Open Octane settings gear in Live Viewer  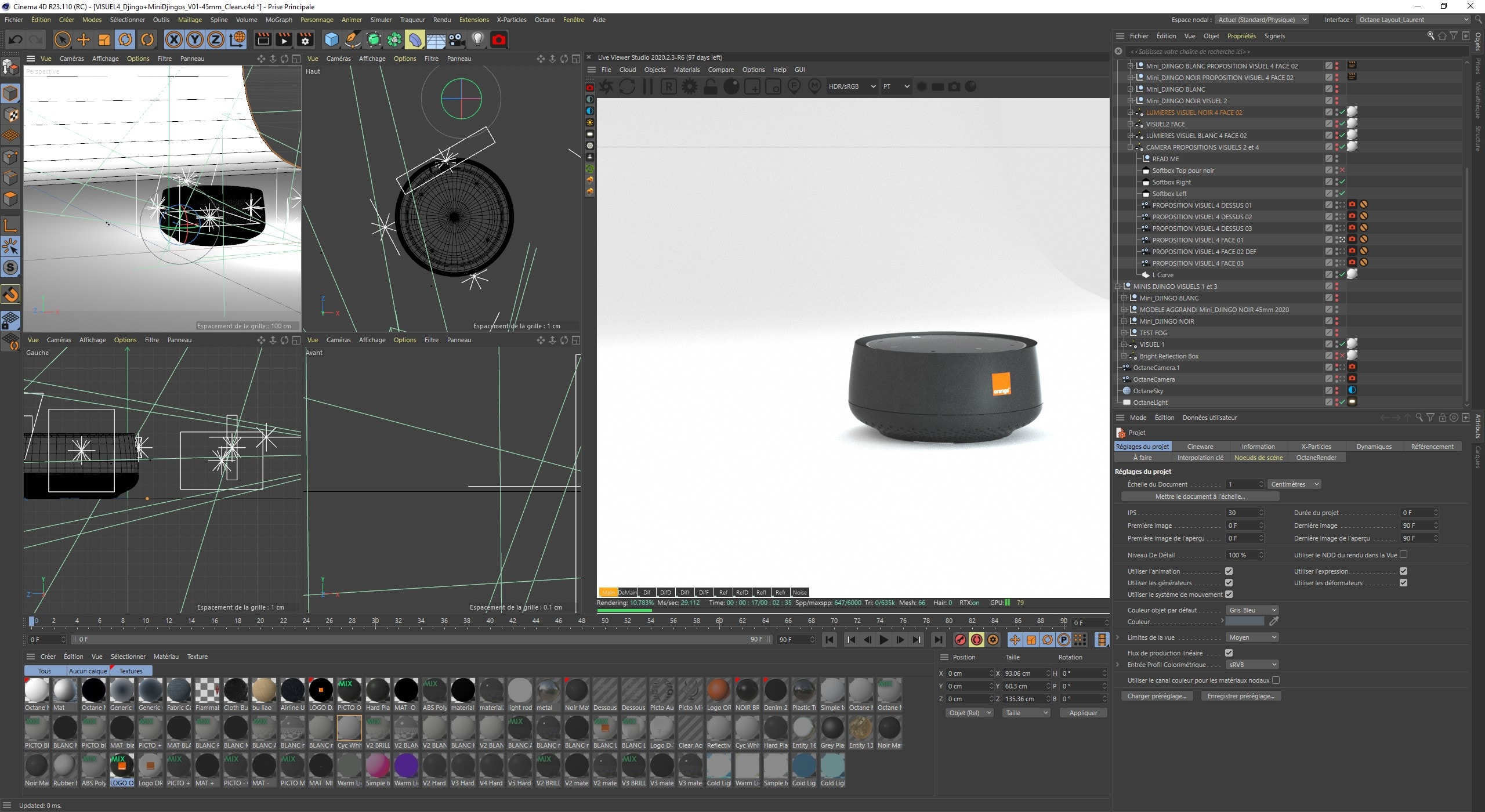(690, 87)
